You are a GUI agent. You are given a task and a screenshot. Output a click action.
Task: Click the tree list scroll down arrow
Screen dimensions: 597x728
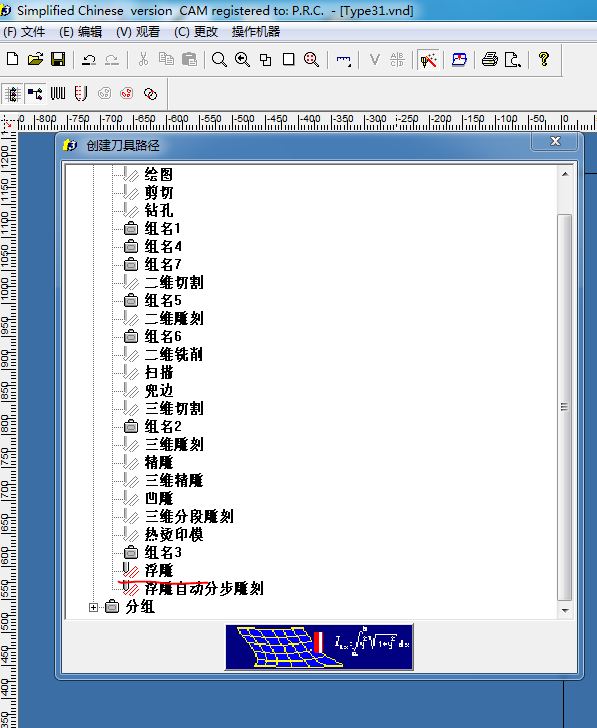tap(565, 610)
